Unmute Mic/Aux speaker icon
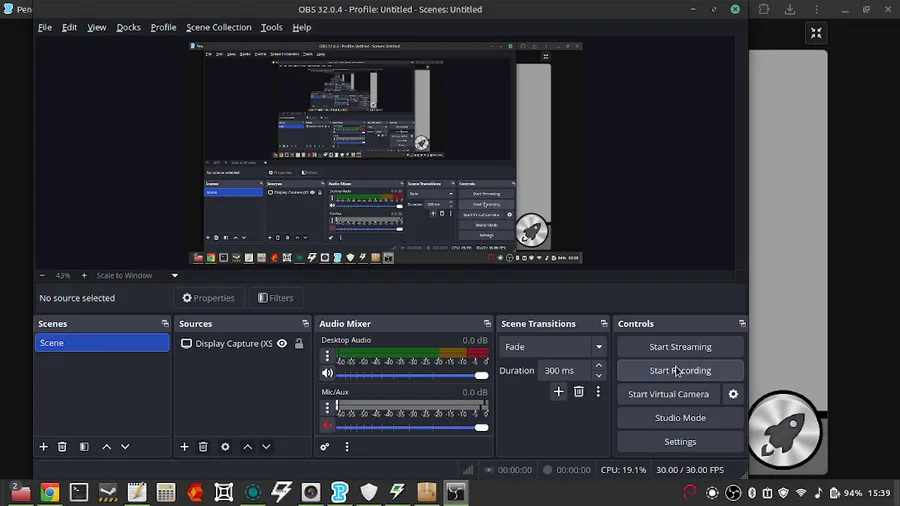 coord(327,425)
